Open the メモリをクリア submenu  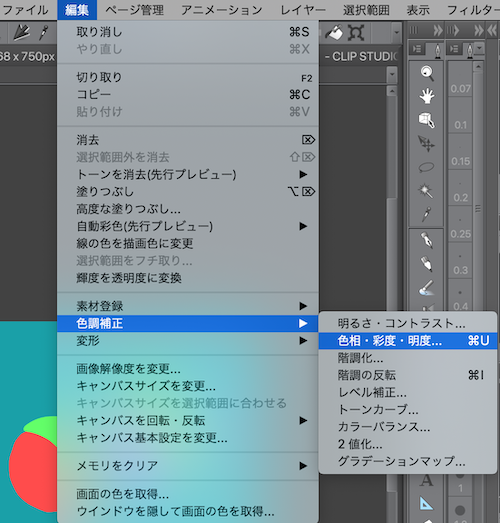pyautogui.click(x=188, y=466)
